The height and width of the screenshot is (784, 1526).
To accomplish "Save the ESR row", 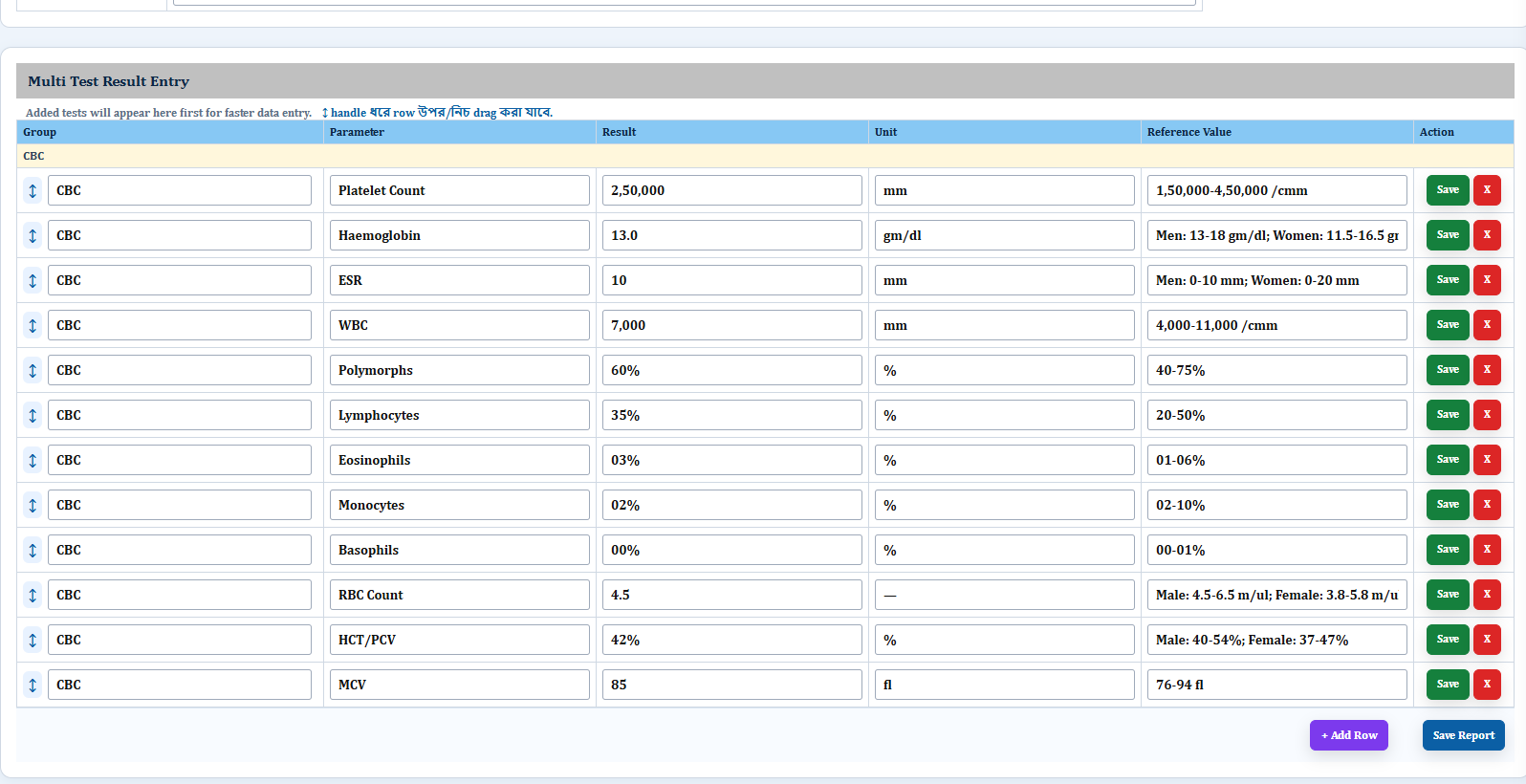I will click(1448, 280).
